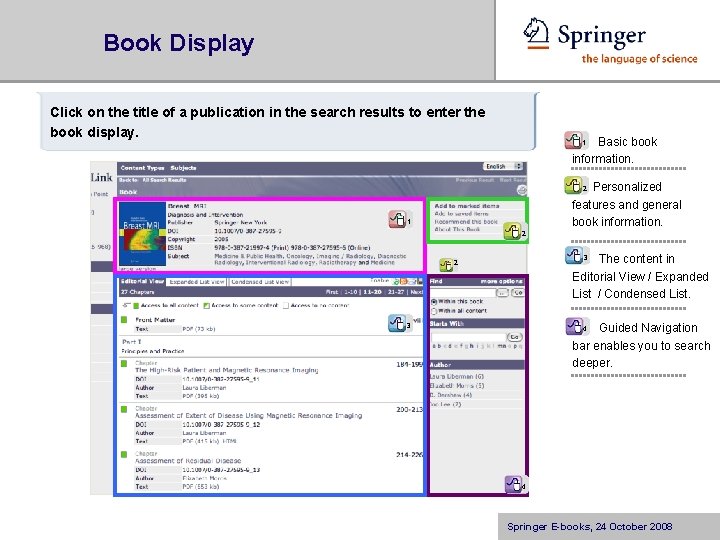Open Front Matter PDF (73 kb)
The width and height of the screenshot is (720, 540).
(199, 329)
